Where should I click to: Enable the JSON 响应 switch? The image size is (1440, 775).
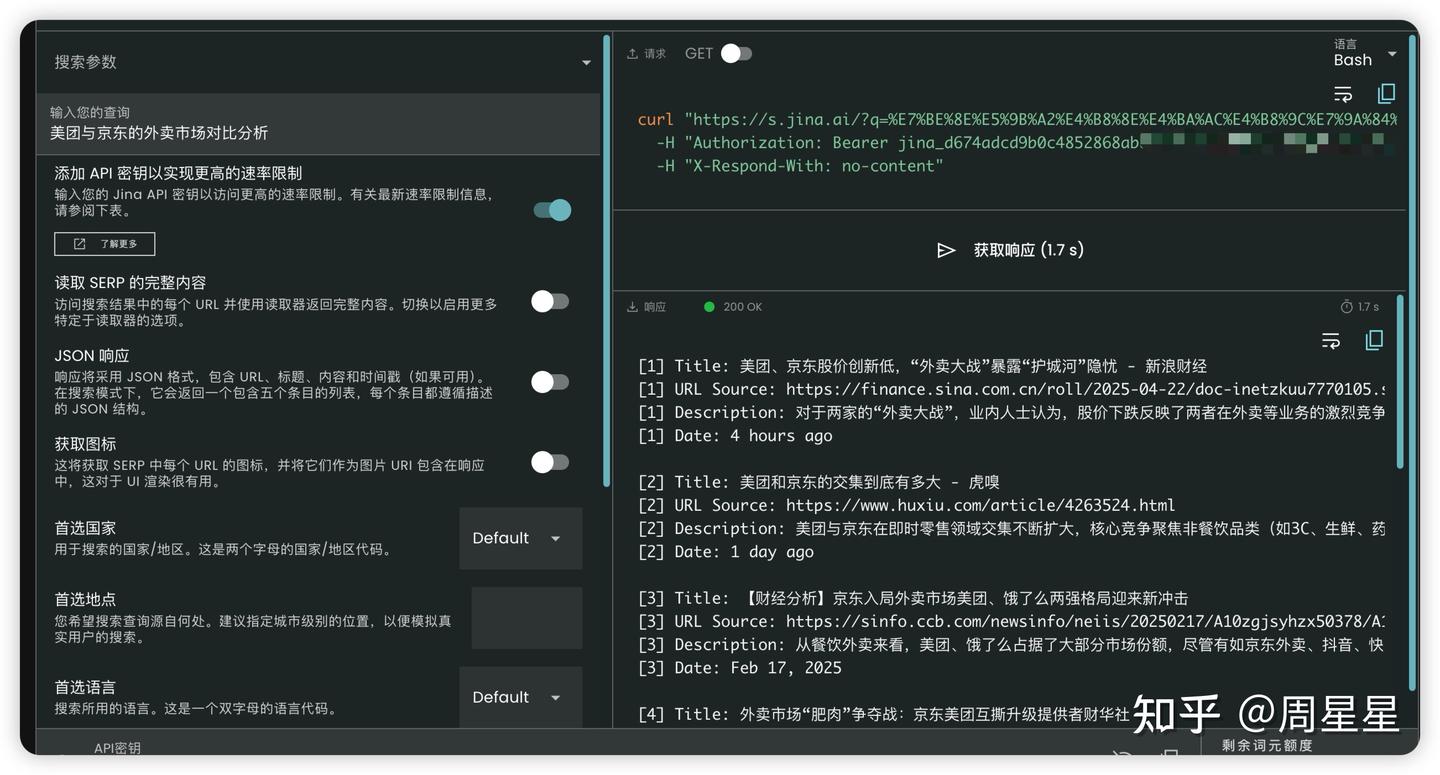pos(549,382)
